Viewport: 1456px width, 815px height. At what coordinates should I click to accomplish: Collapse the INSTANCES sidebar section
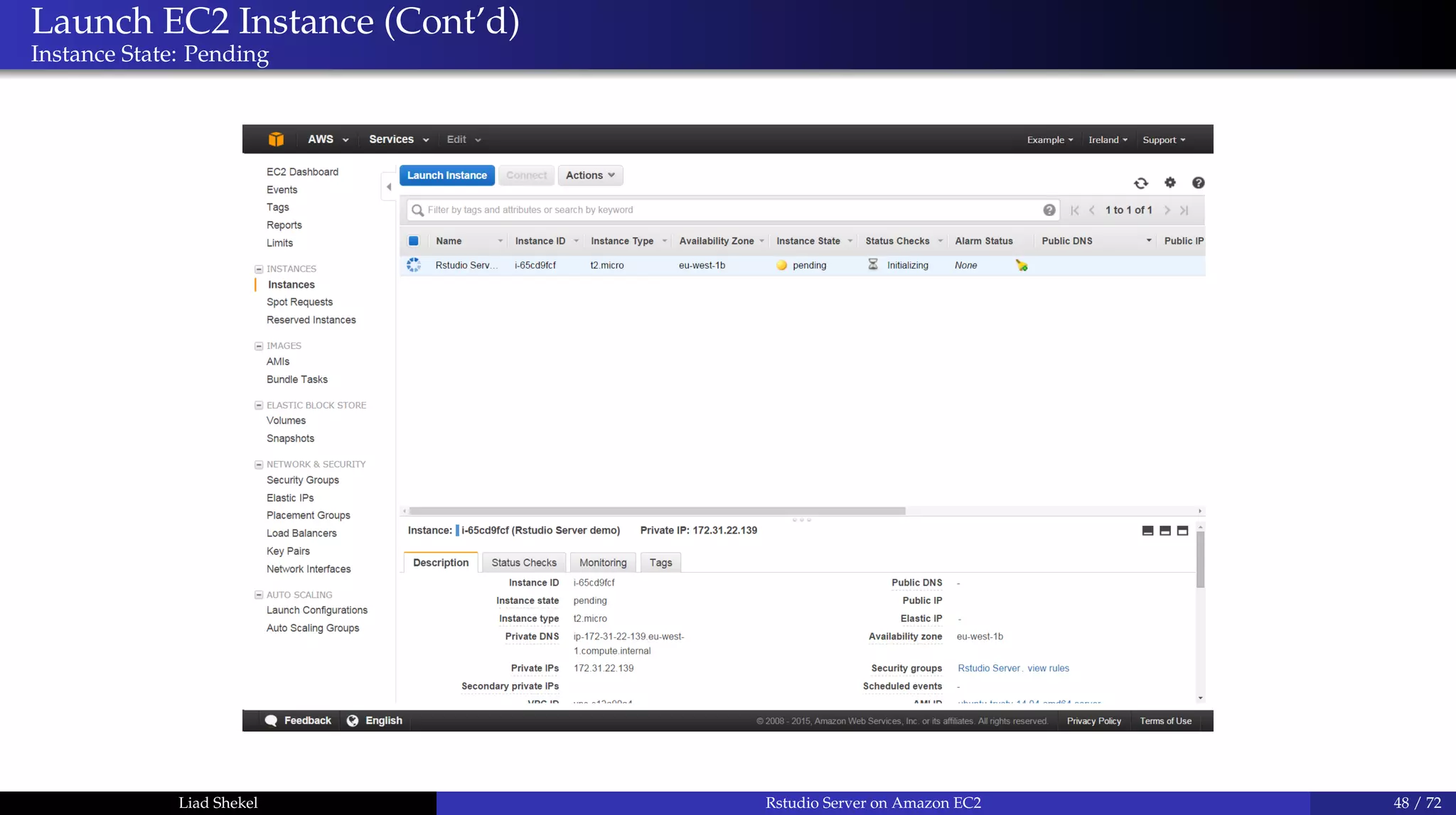(x=259, y=269)
